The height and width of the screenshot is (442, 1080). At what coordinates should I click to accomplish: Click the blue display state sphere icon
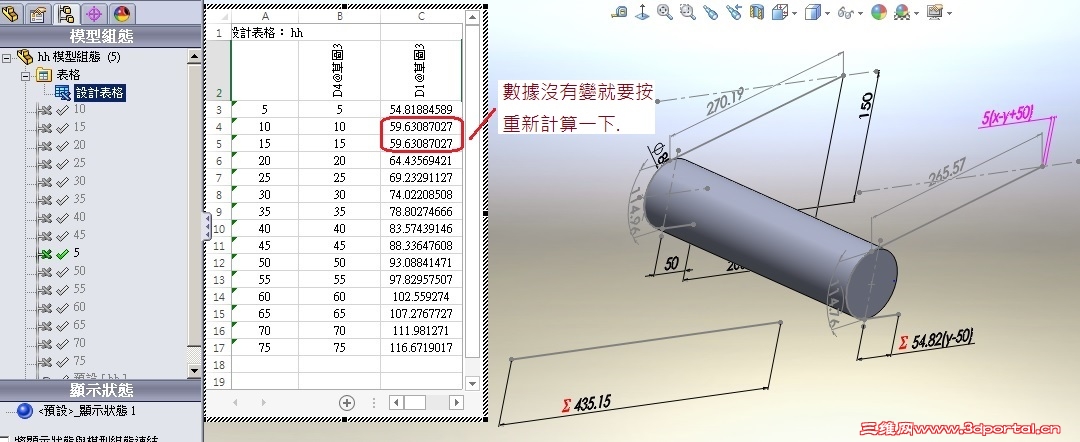[25, 411]
